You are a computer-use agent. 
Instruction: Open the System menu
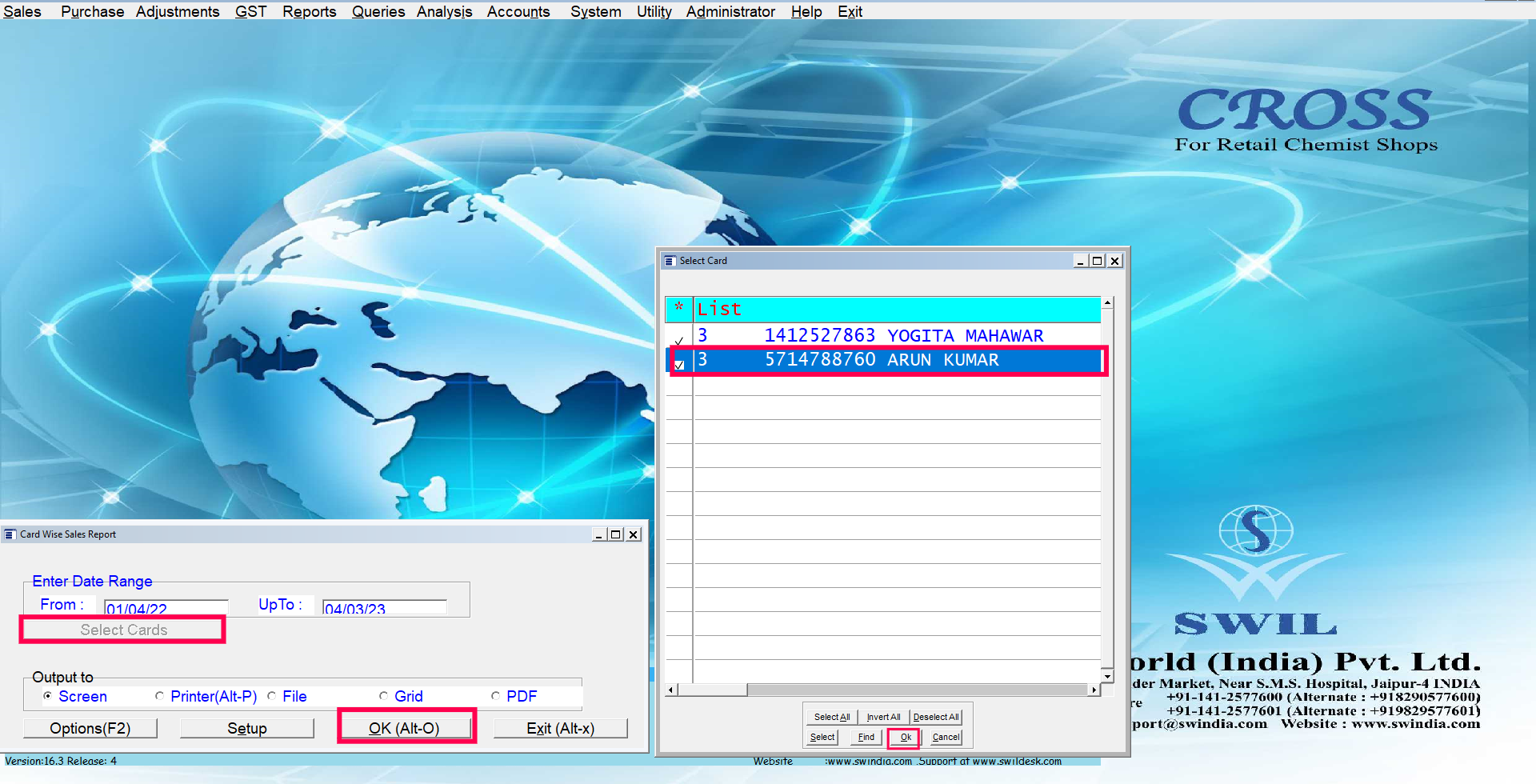coord(595,11)
